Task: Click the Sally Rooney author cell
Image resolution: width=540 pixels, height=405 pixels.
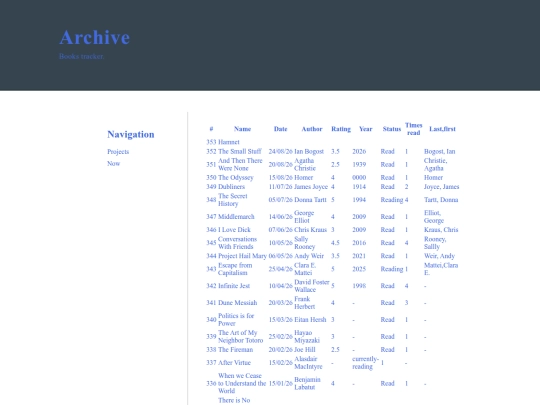Action: [304, 243]
